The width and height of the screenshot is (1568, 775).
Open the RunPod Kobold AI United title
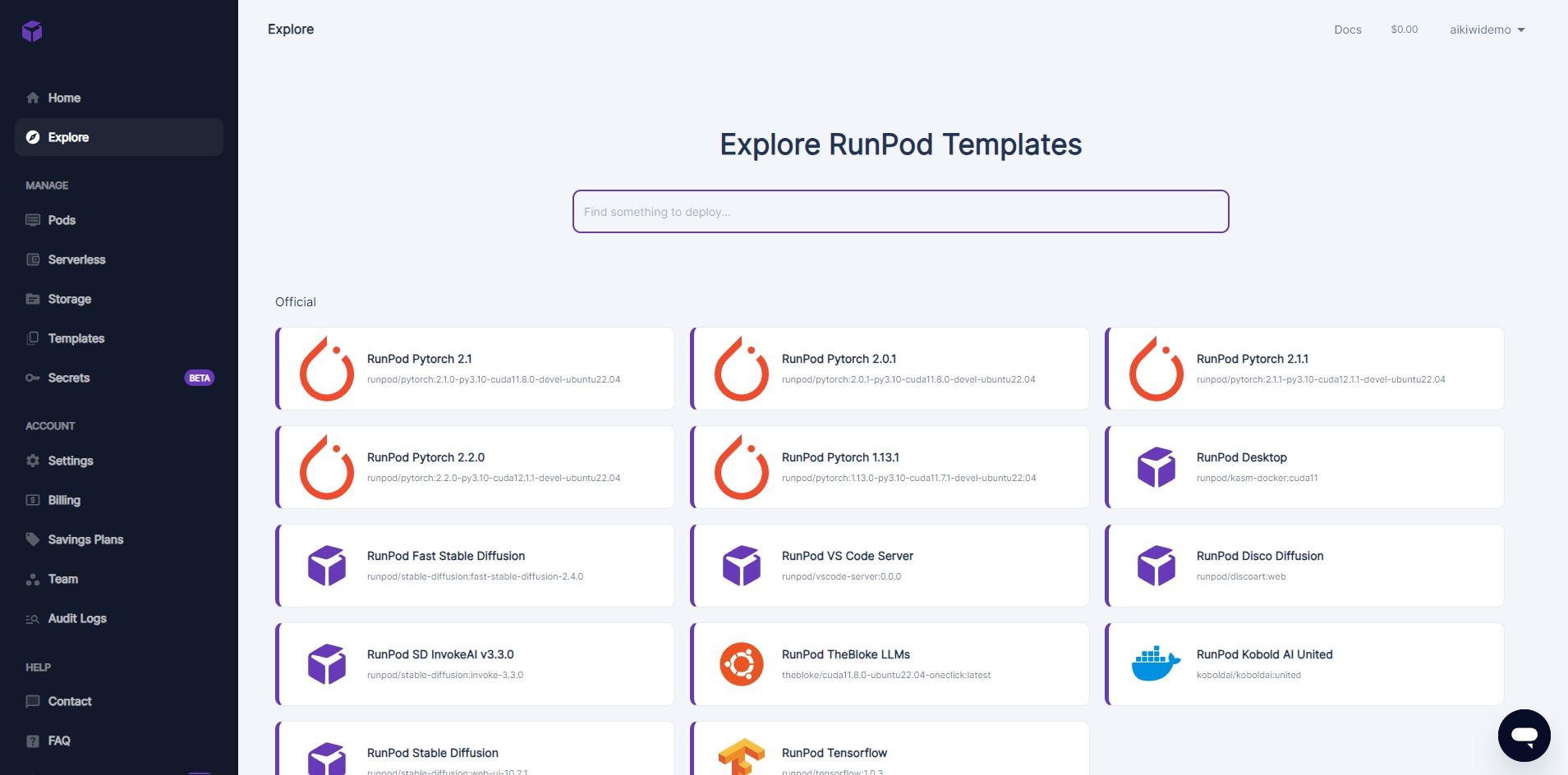pyautogui.click(x=1265, y=654)
